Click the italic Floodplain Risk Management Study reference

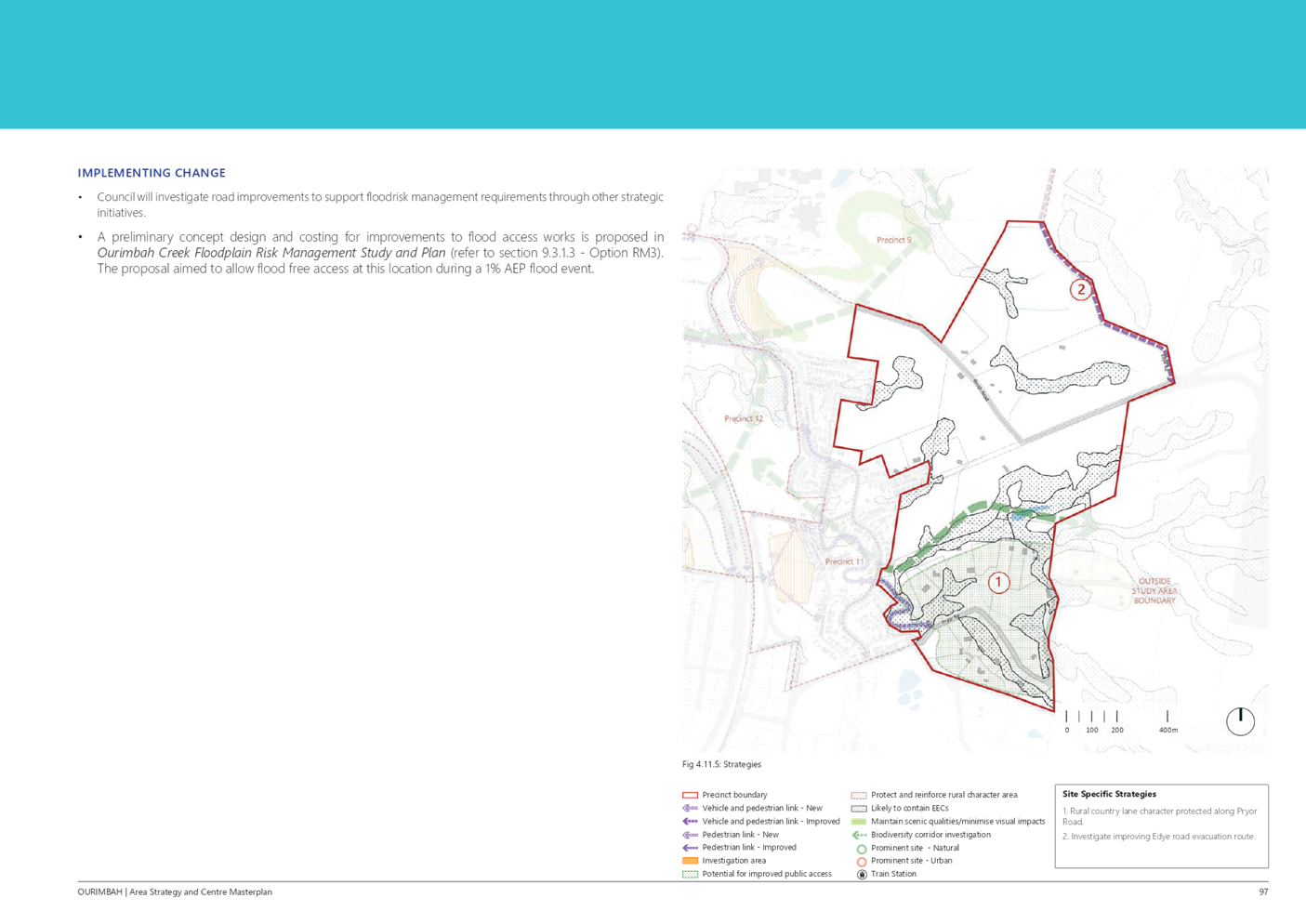[273, 253]
